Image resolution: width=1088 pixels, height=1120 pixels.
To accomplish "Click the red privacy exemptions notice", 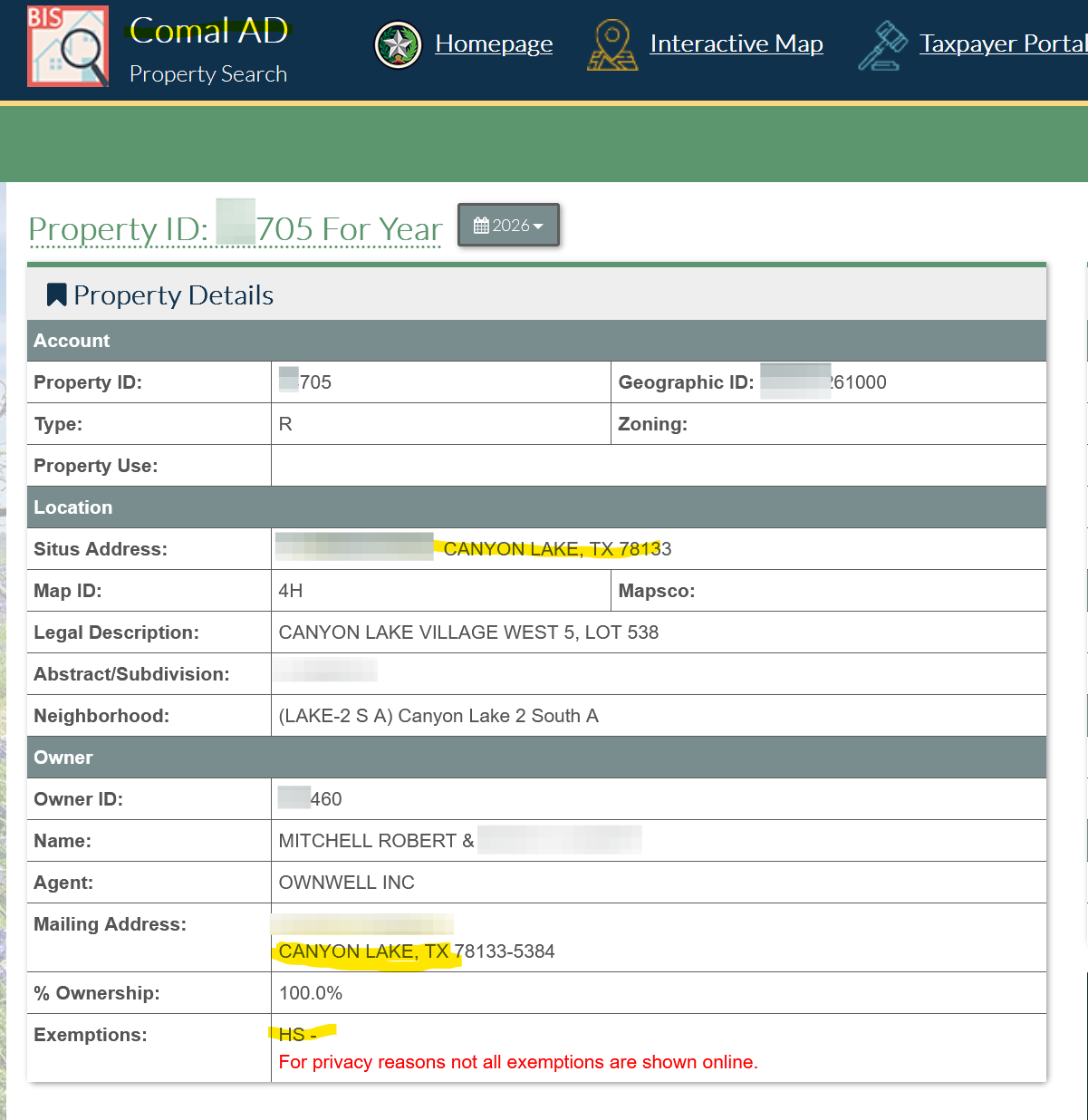I will pyautogui.click(x=518, y=1062).
